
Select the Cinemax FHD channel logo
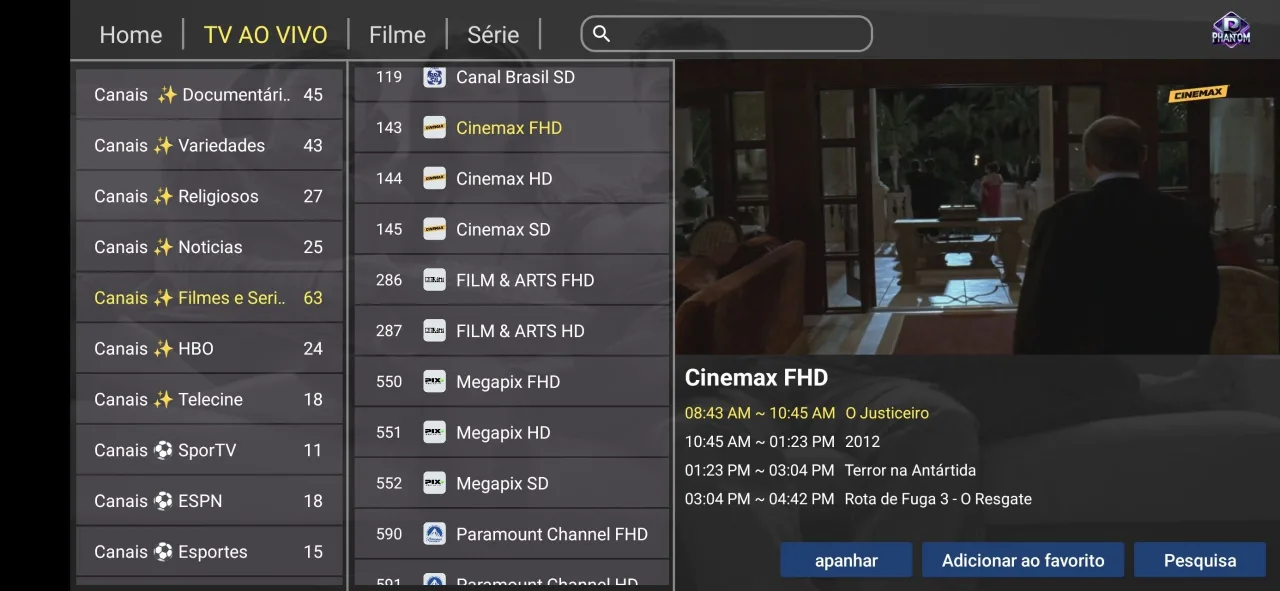click(434, 128)
